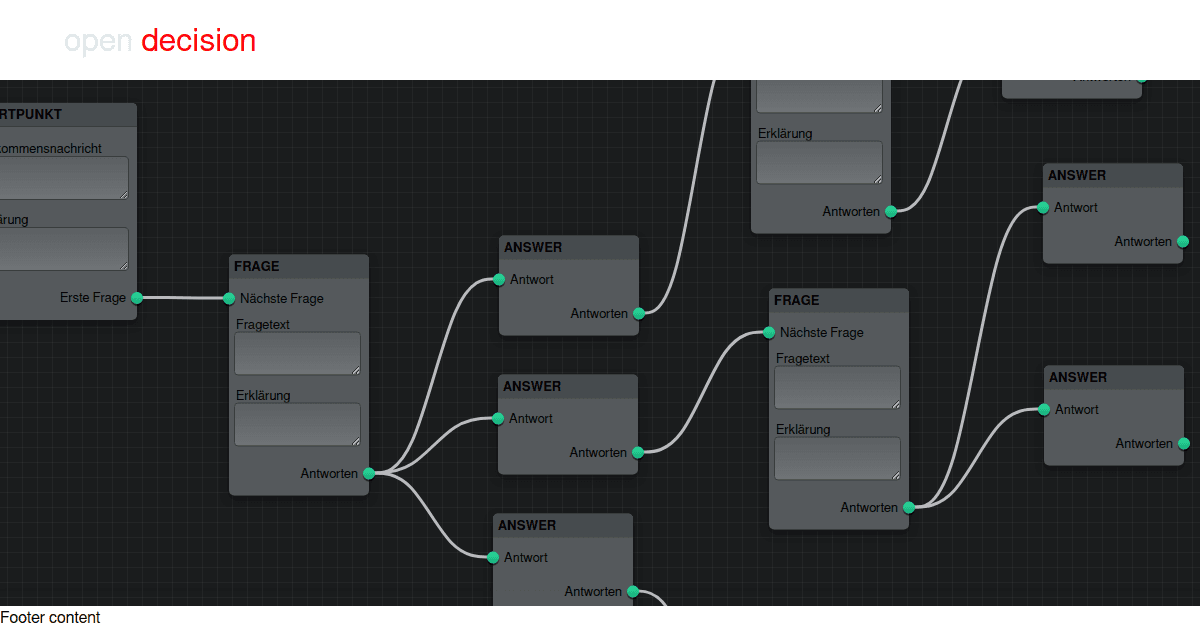Click the Antworten output port on right FRAGE node
The height and width of the screenshot is (630, 1200).
[x=908, y=507]
